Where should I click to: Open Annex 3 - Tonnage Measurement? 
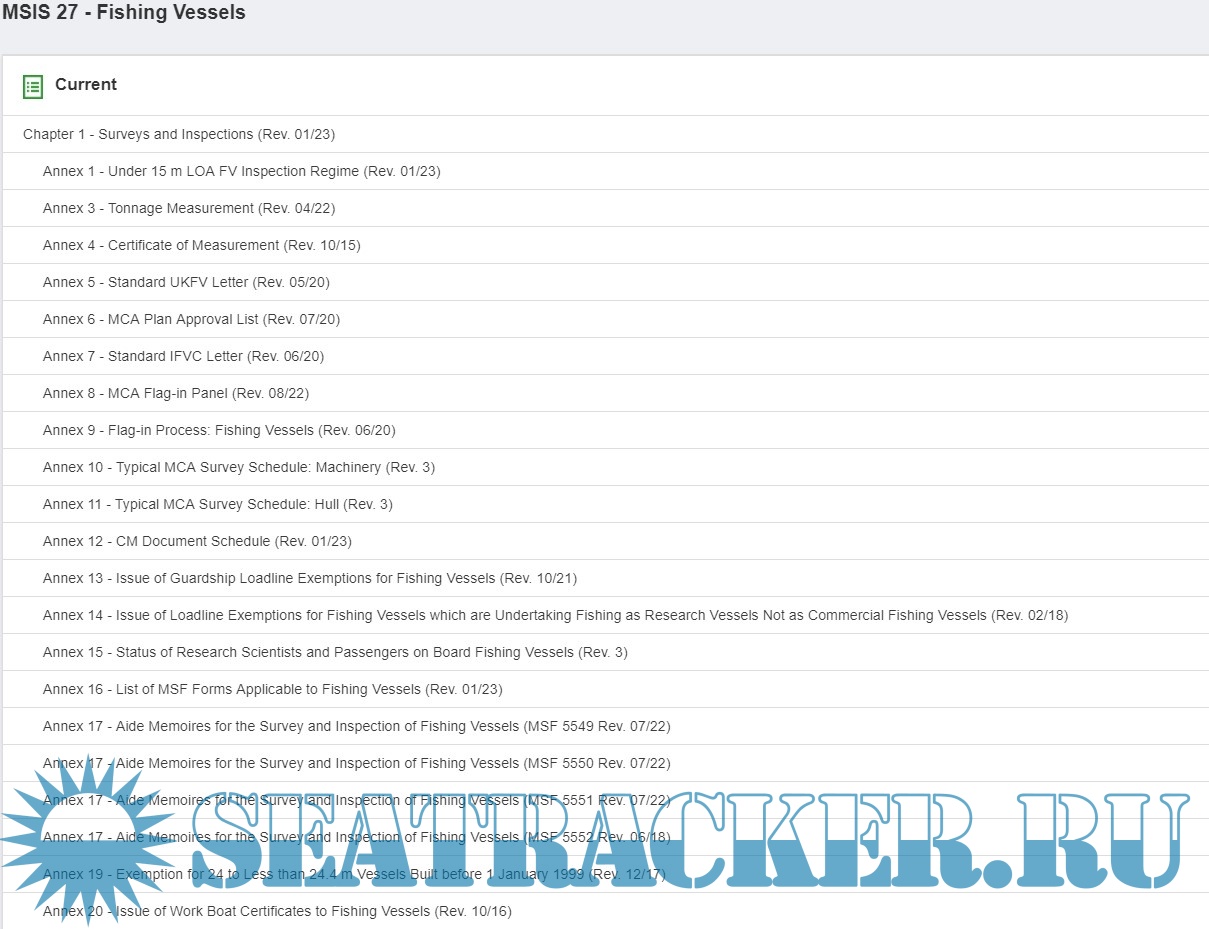pyautogui.click(x=188, y=208)
